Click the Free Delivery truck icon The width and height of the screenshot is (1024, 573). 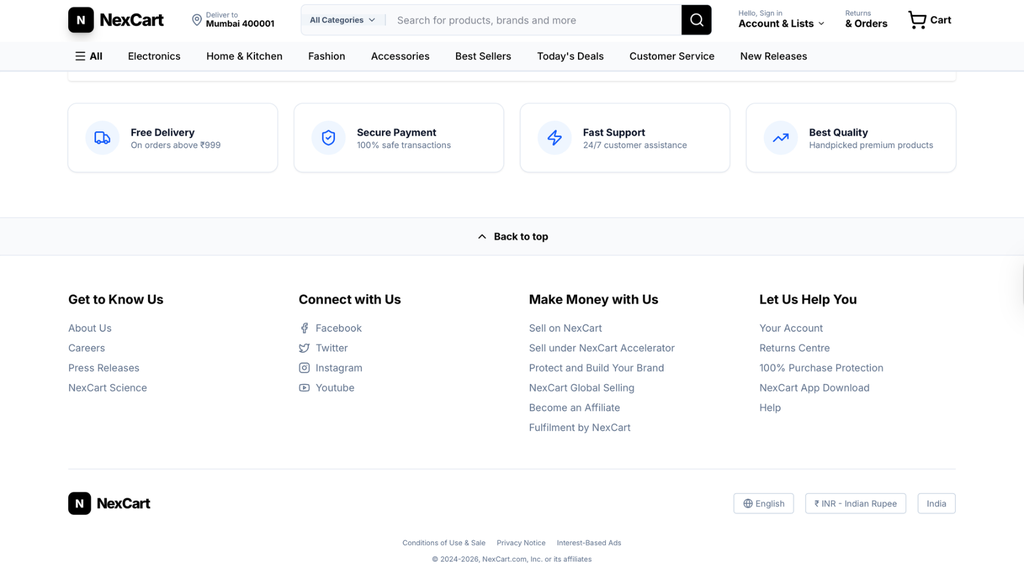(x=102, y=138)
